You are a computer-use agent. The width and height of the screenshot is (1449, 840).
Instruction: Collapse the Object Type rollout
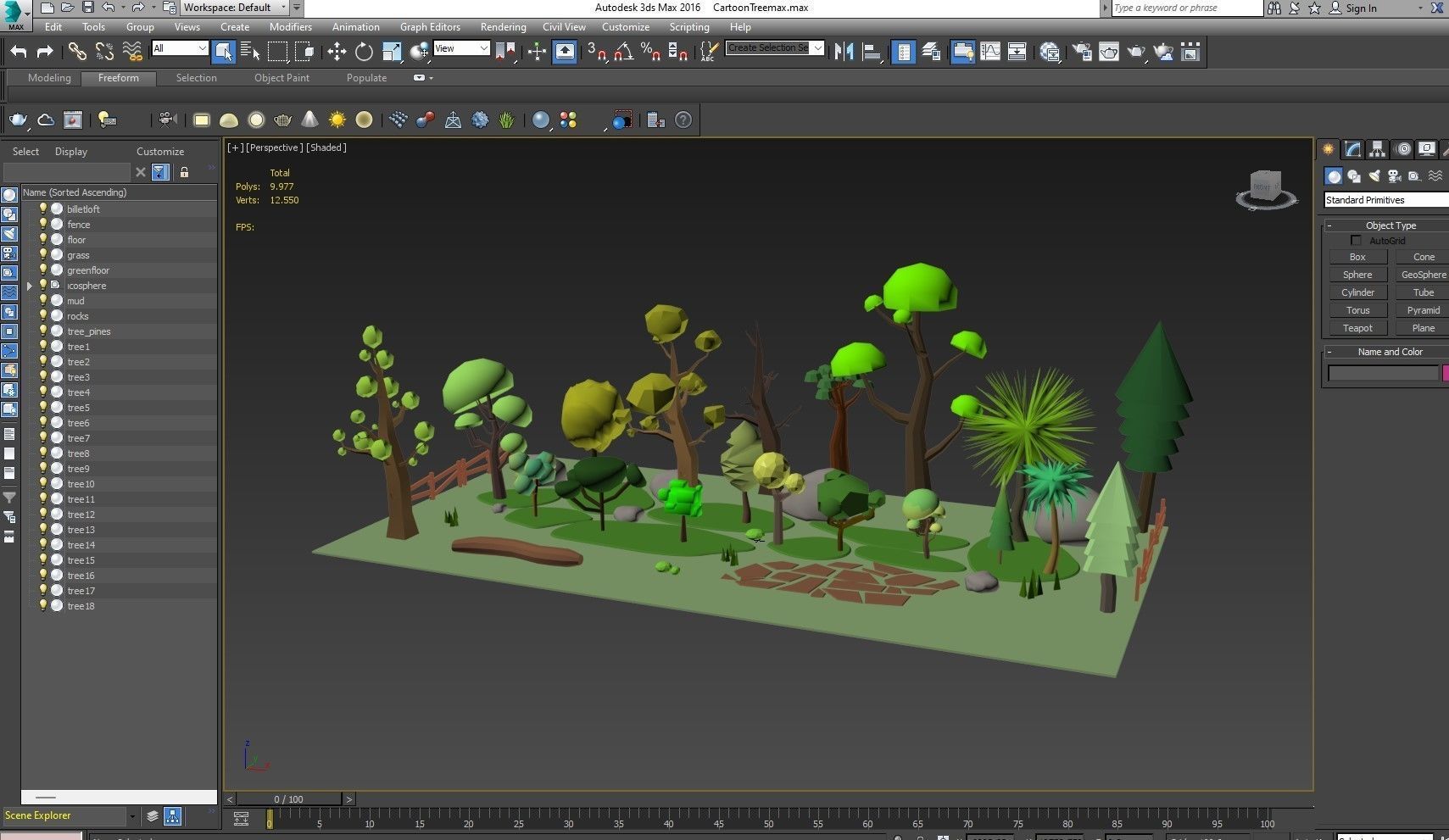1329,225
